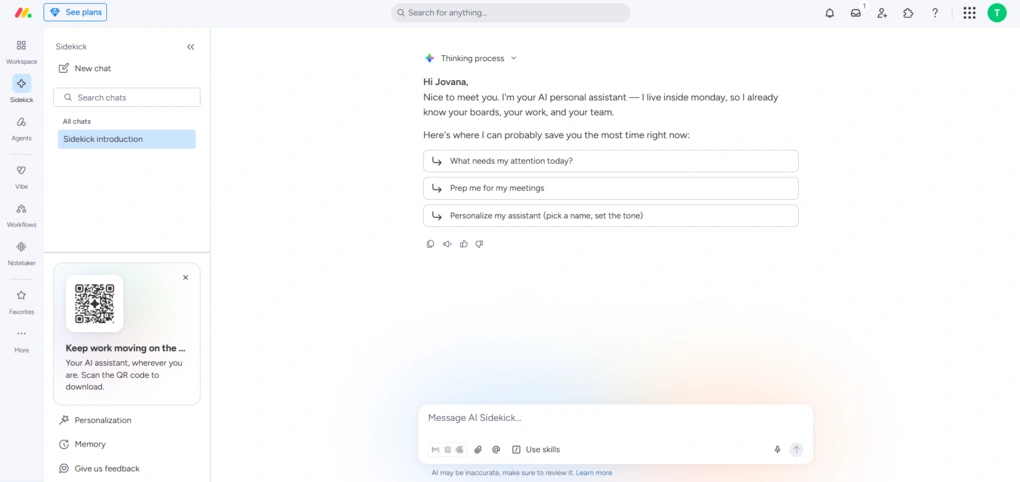Open Workflows from the left rail
This screenshot has width=1020, height=482.
point(21,215)
